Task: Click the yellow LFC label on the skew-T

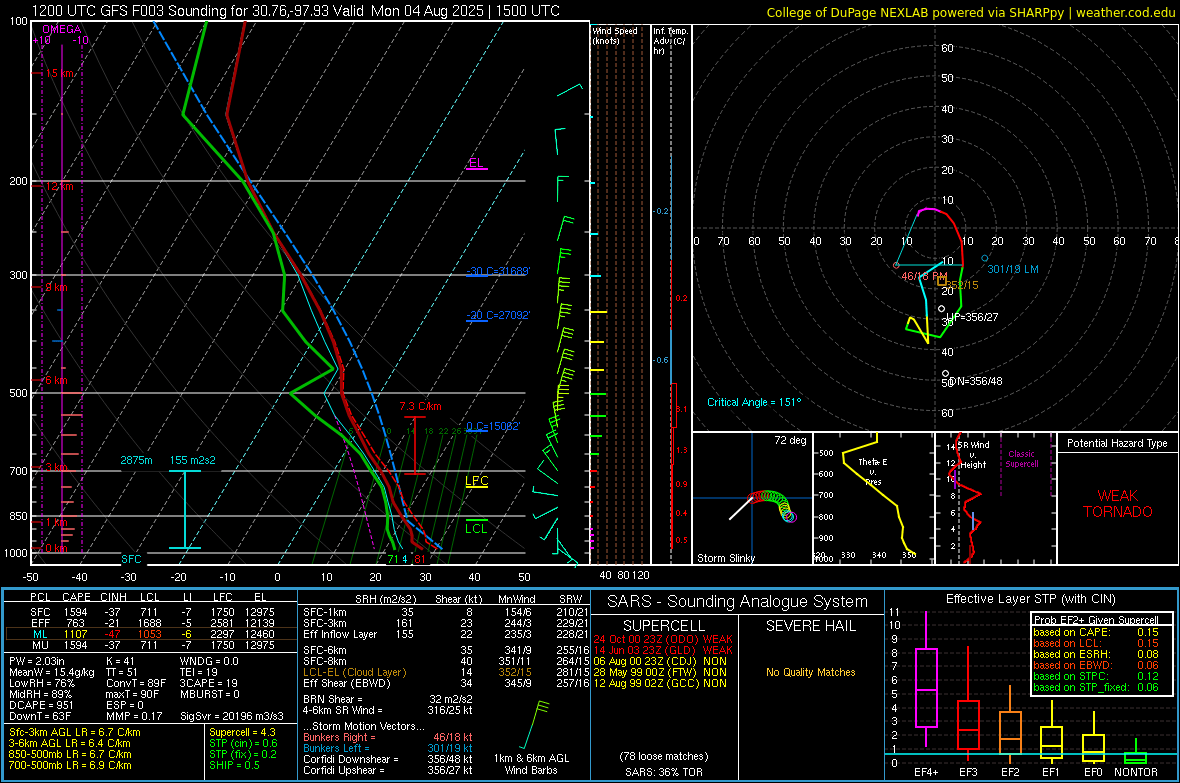Action: tap(476, 481)
